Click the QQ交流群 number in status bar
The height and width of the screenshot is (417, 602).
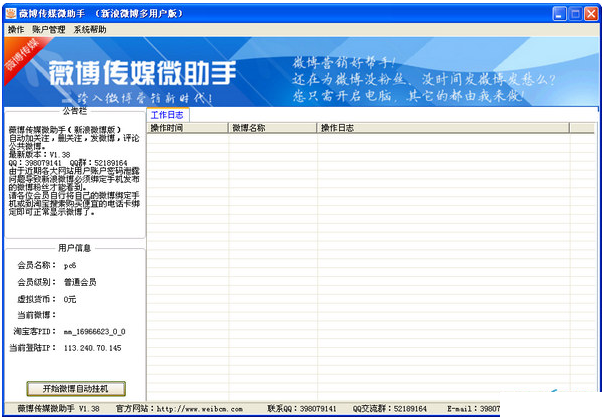(x=407, y=409)
